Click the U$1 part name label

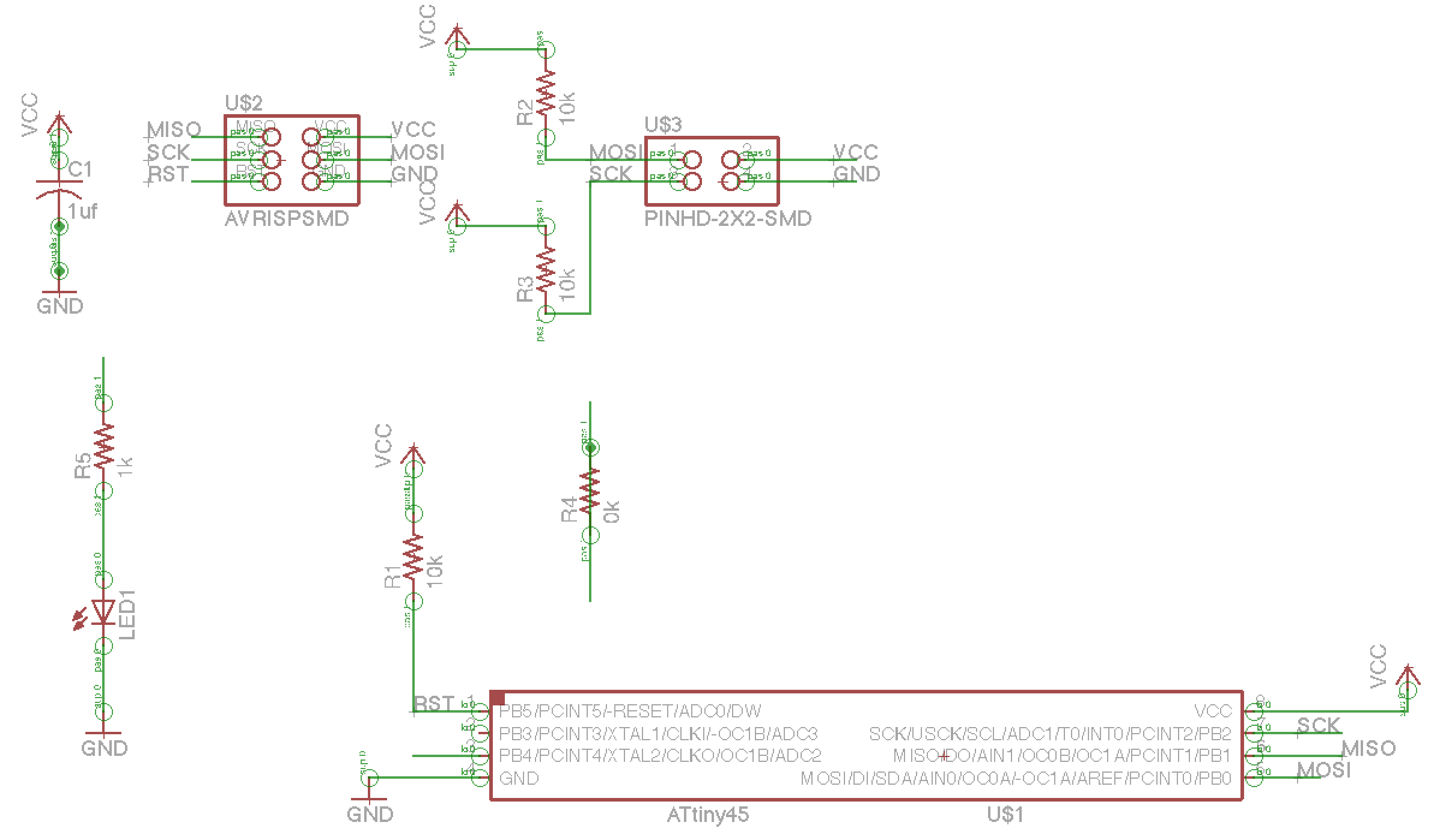point(1005,815)
